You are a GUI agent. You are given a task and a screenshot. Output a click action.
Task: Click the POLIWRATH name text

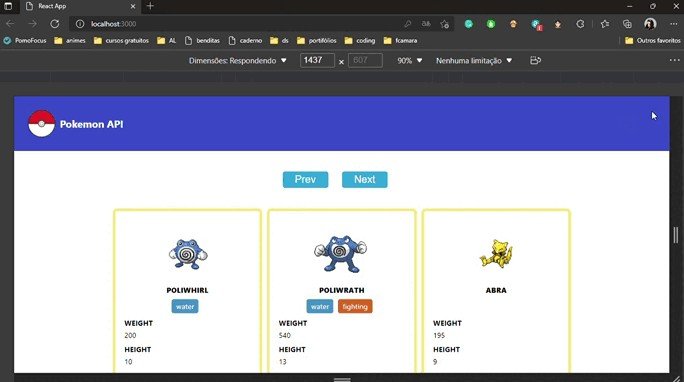pyautogui.click(x=342, y=290)
